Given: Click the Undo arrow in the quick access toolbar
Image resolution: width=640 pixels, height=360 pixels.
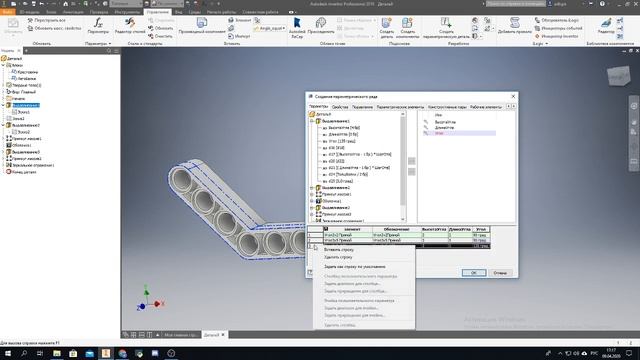Looking at the screenshot, I should point(41,4).
